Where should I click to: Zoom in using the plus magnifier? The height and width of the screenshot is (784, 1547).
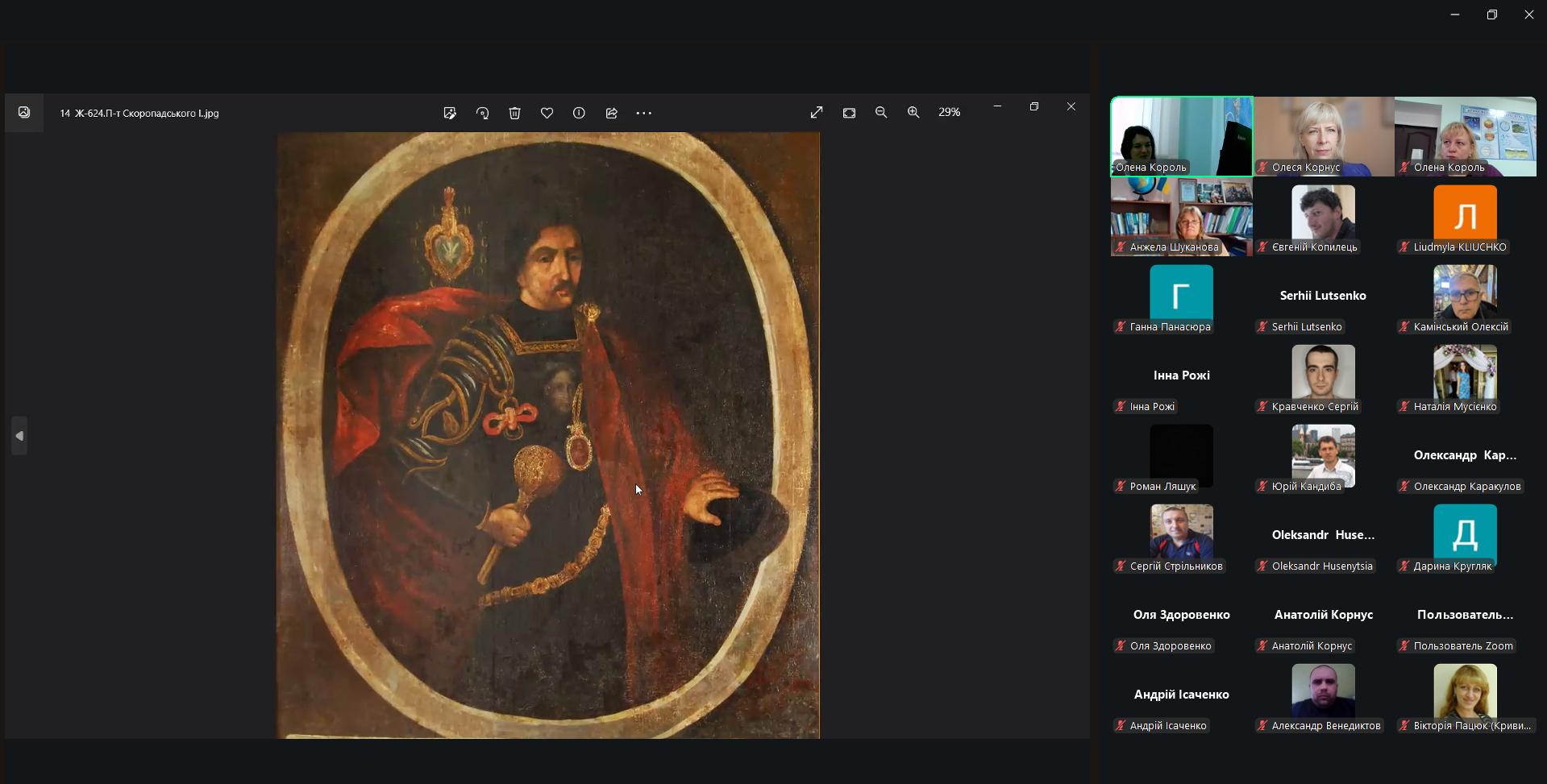click(x=913, y=113)
